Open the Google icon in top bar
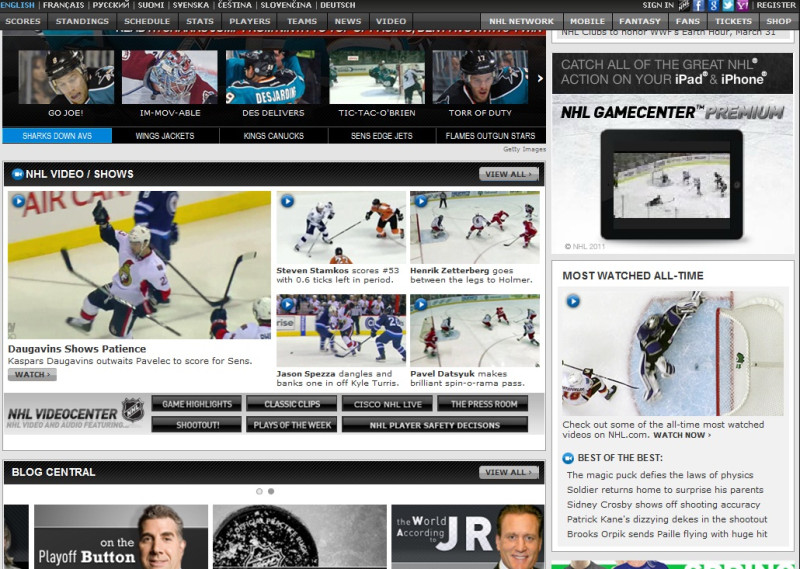The width and height of the screenshot is (800, 569). click(x=713, y=6)
